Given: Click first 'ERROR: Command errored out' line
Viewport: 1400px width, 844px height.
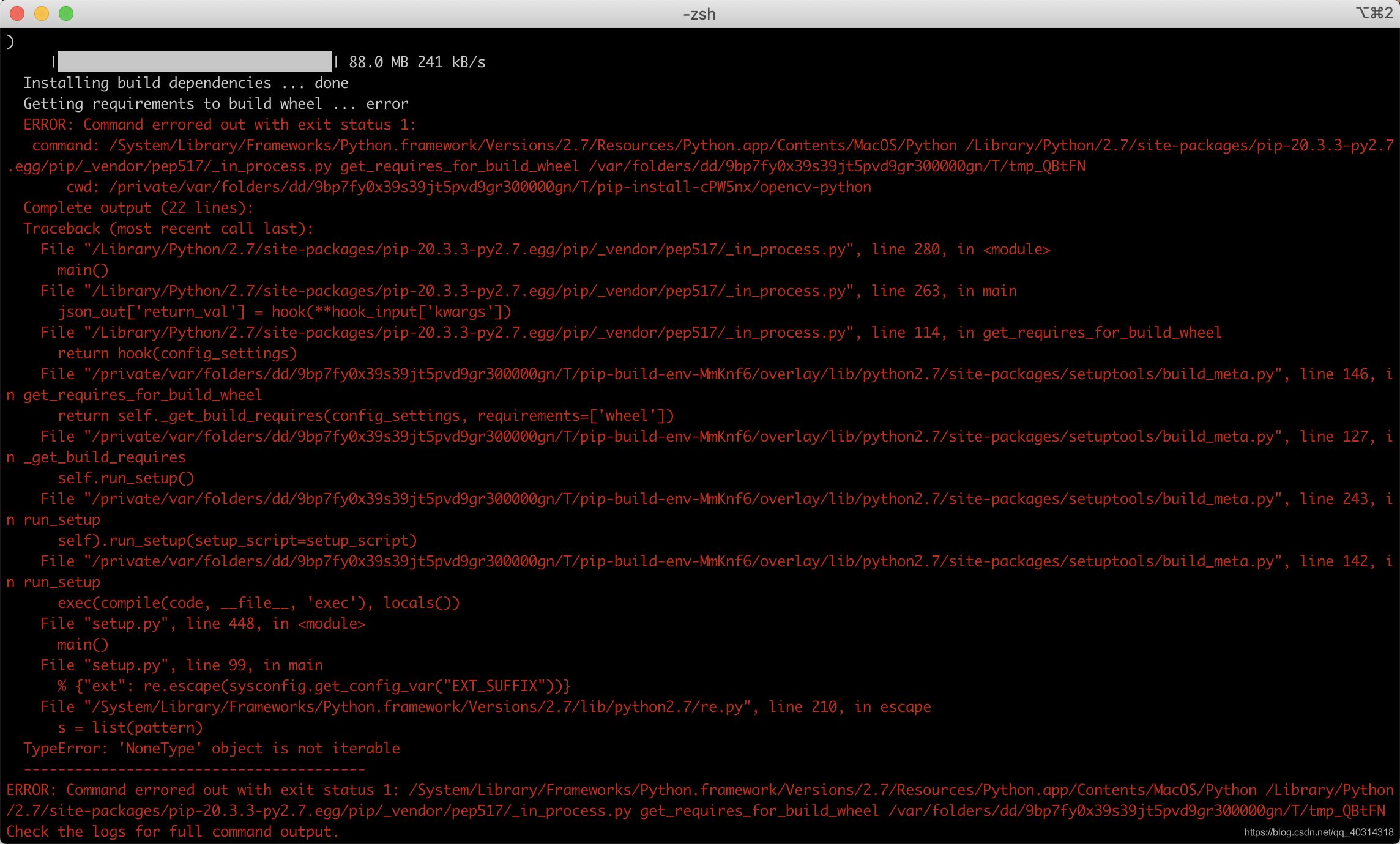Looking at the screenshot, I should [x=220, y=125].
